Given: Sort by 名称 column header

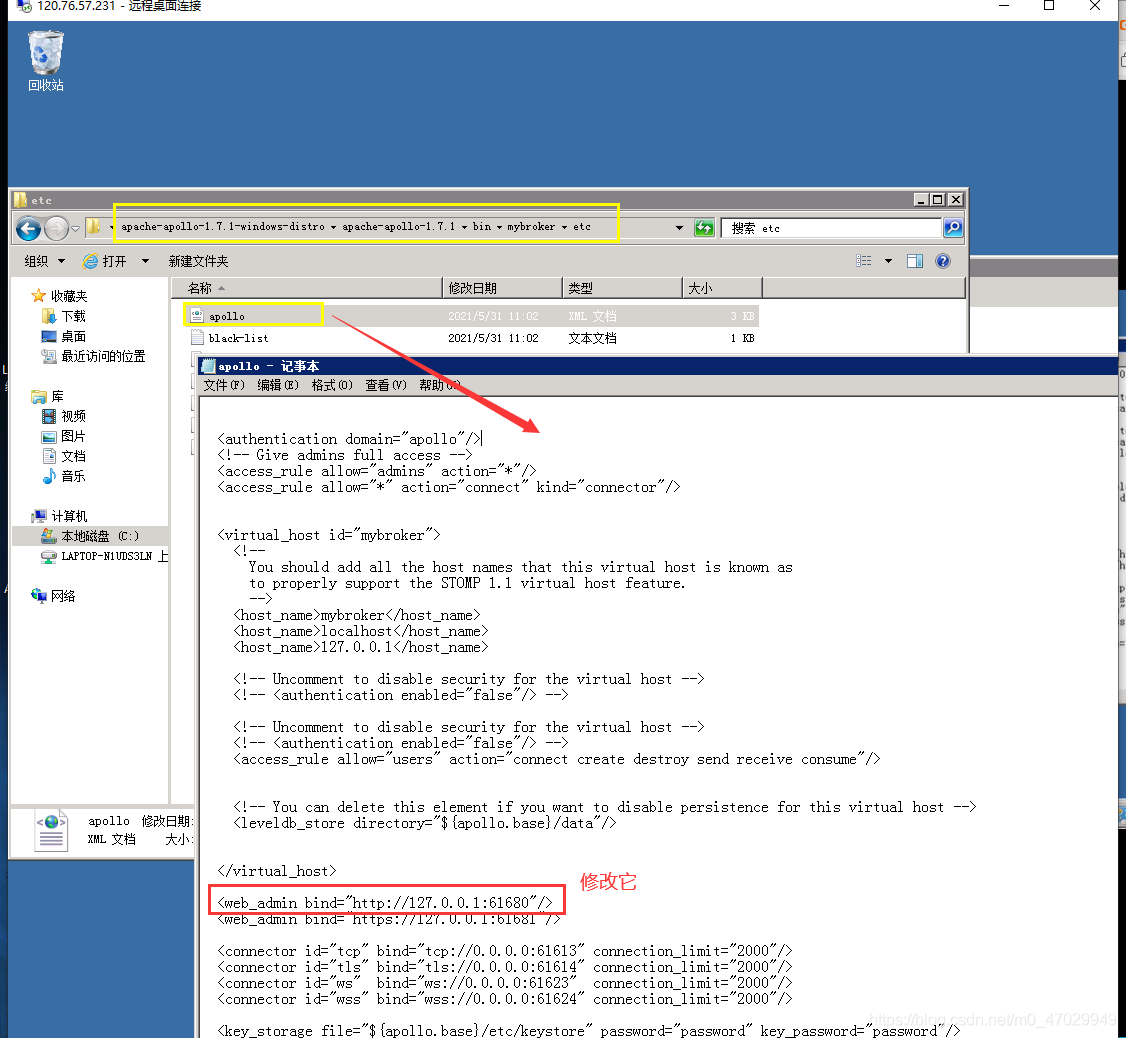Looking at the screenshot, I should (307, 288).
